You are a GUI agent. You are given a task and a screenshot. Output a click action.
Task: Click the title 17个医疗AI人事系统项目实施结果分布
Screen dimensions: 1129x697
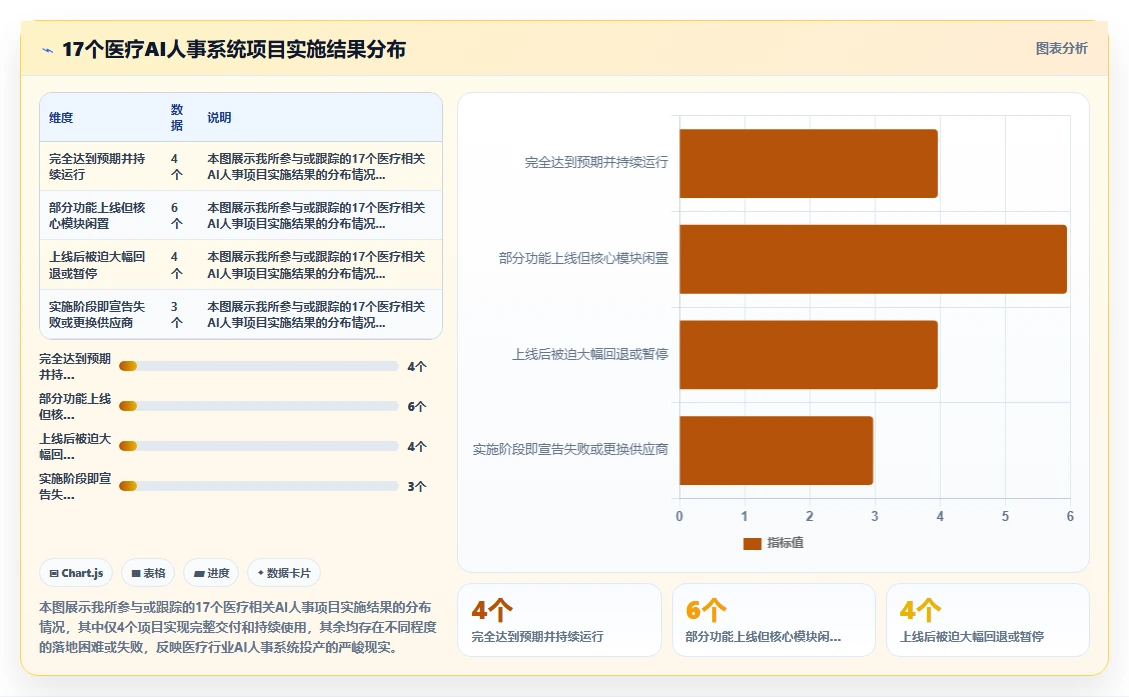pyautogui.click(x=234, y=49)
